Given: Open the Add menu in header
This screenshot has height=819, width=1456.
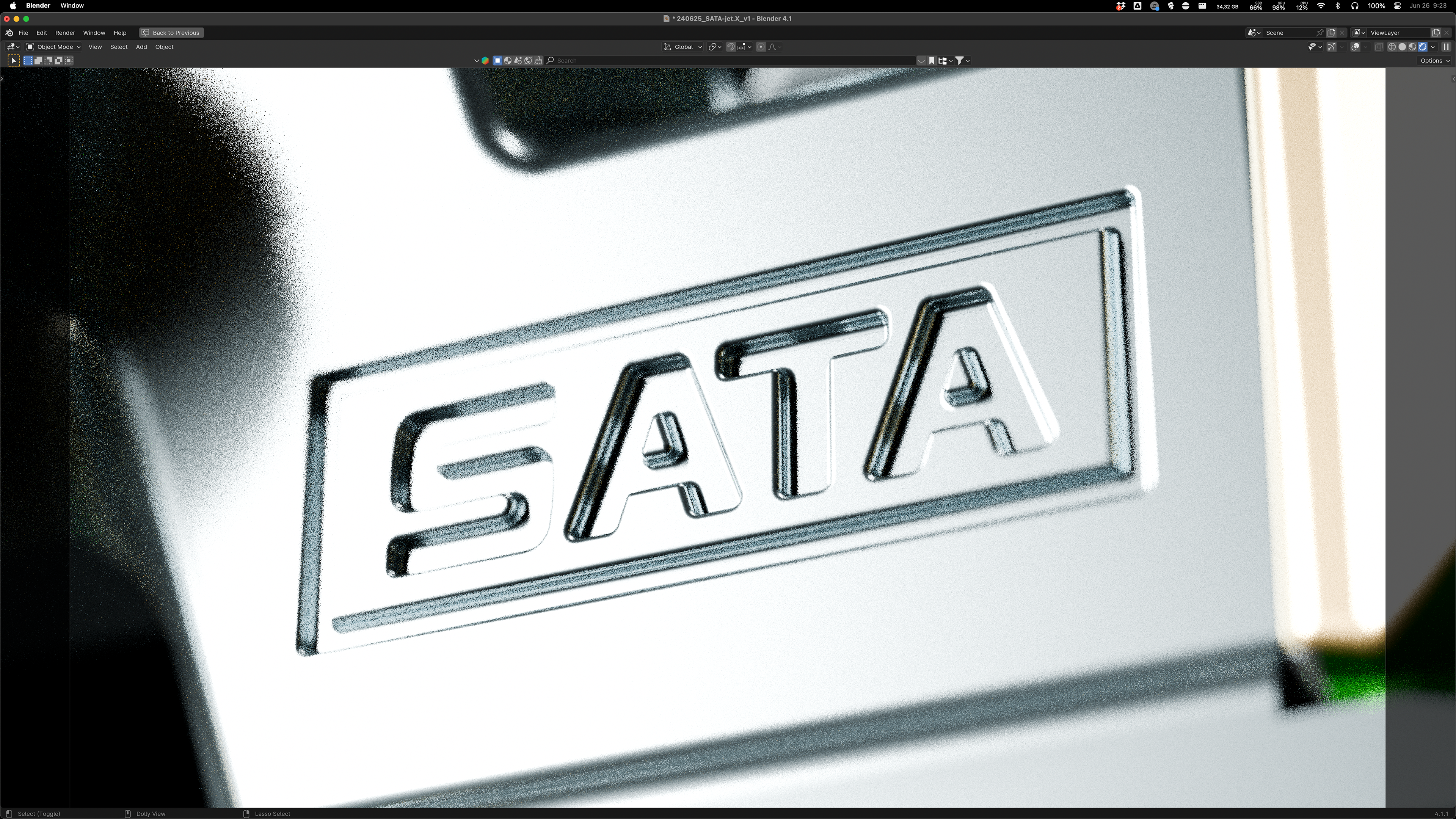Looking at the screenshot, I should coord(141,47).
